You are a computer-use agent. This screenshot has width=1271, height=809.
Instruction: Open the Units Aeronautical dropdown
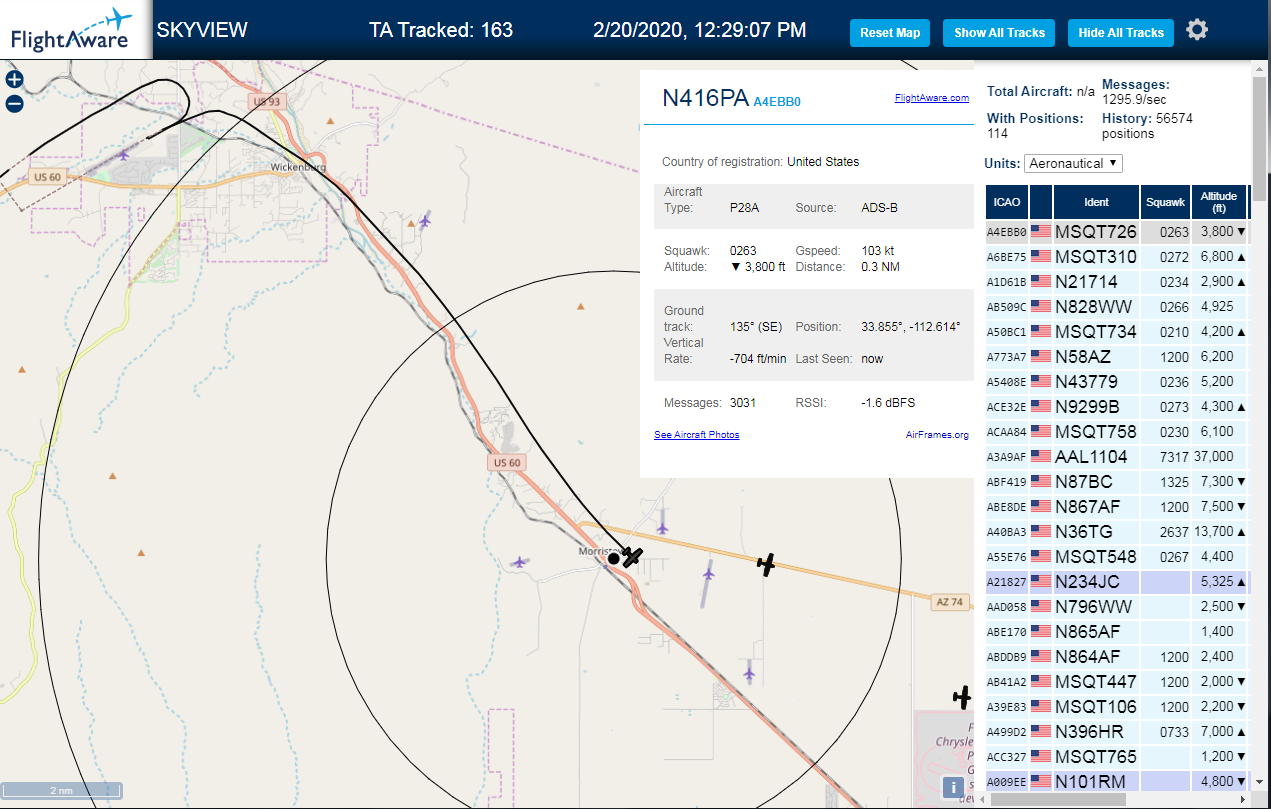point(1074,163)
